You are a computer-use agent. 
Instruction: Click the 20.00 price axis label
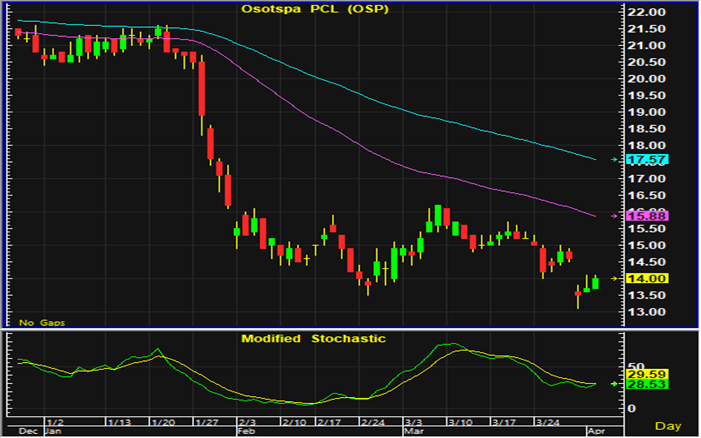click(646, 79)
